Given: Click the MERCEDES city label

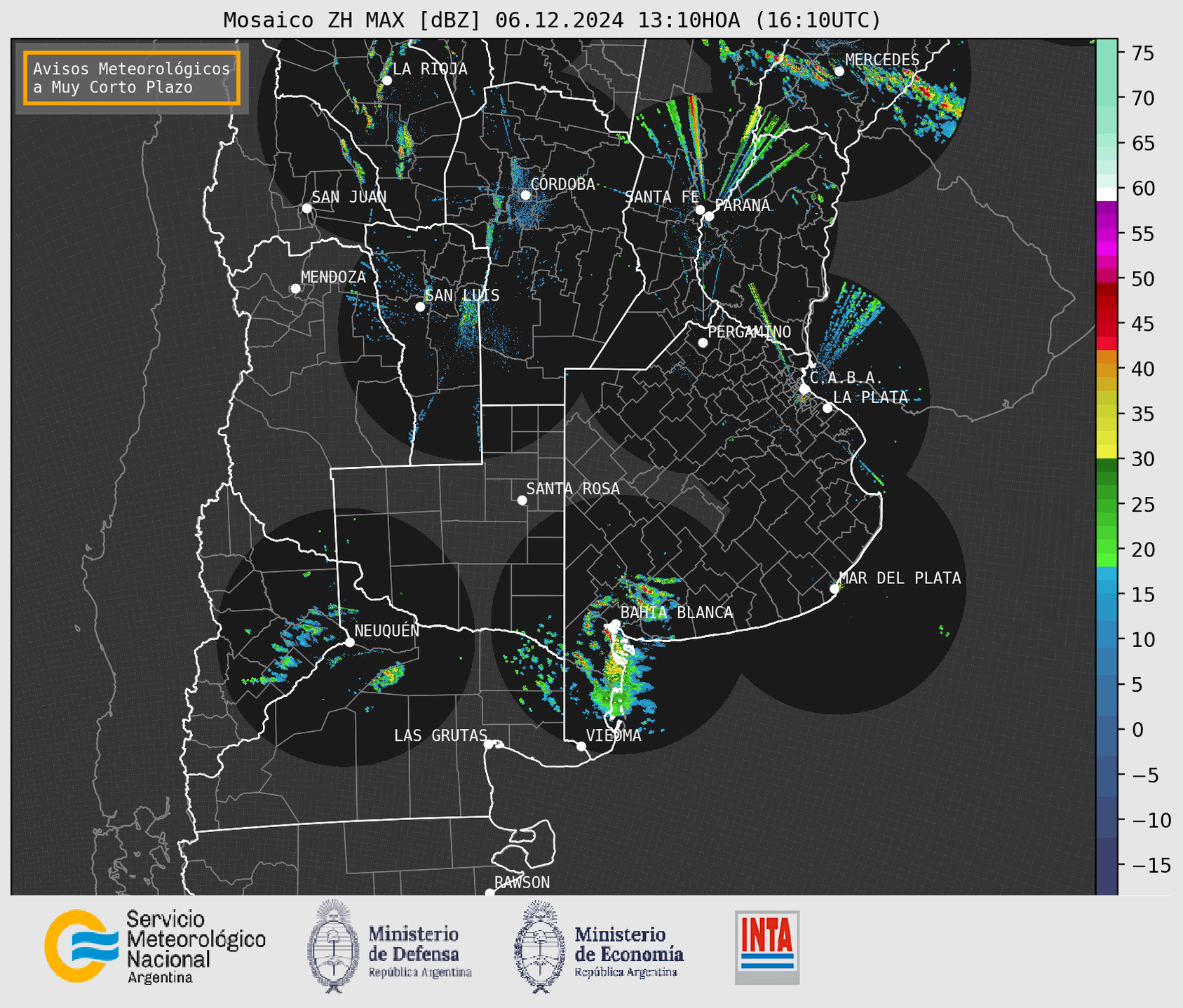Looking at the screenshot, I should [882, 60].
